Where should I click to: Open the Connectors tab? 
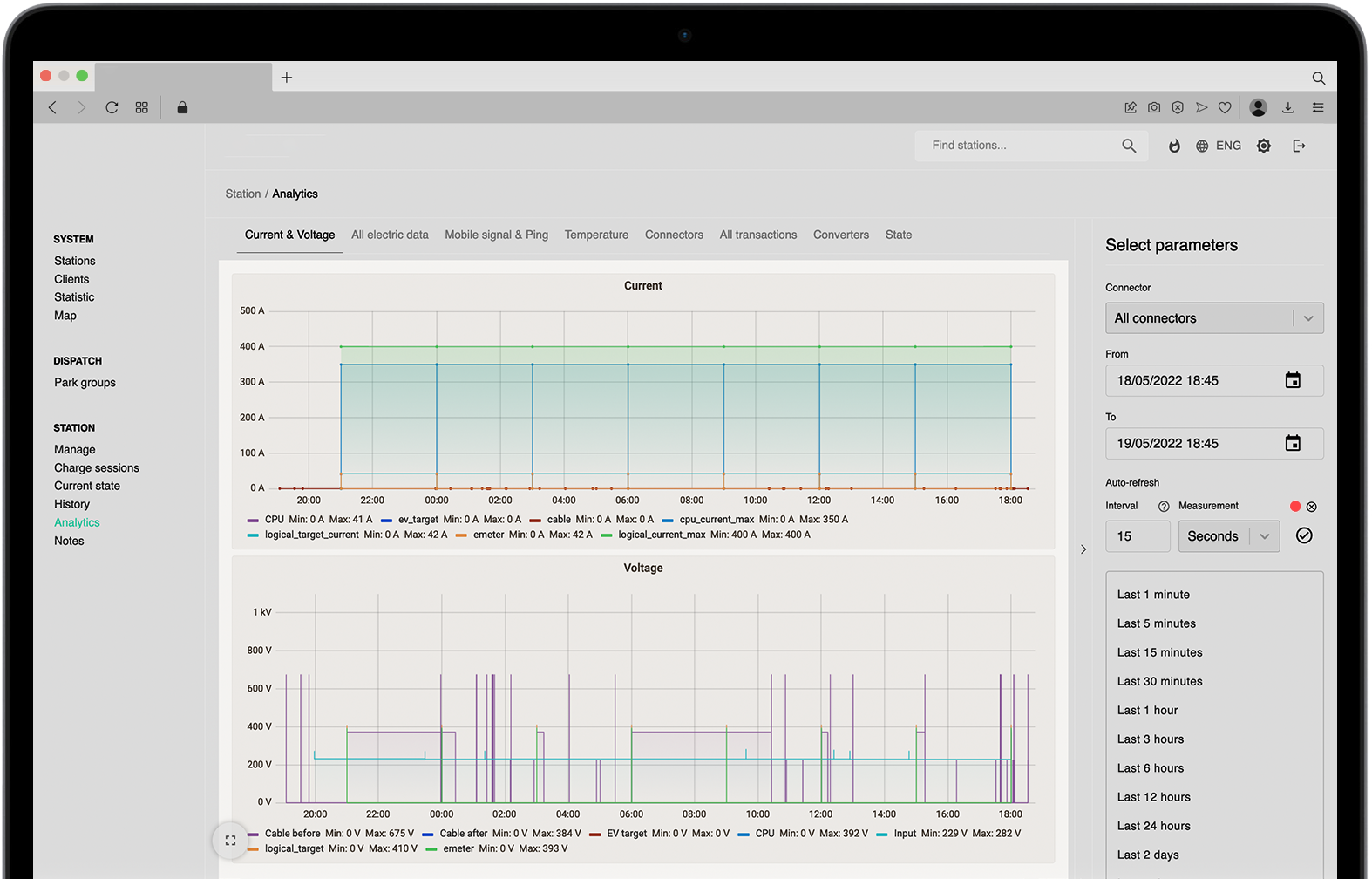click(674, 235)
